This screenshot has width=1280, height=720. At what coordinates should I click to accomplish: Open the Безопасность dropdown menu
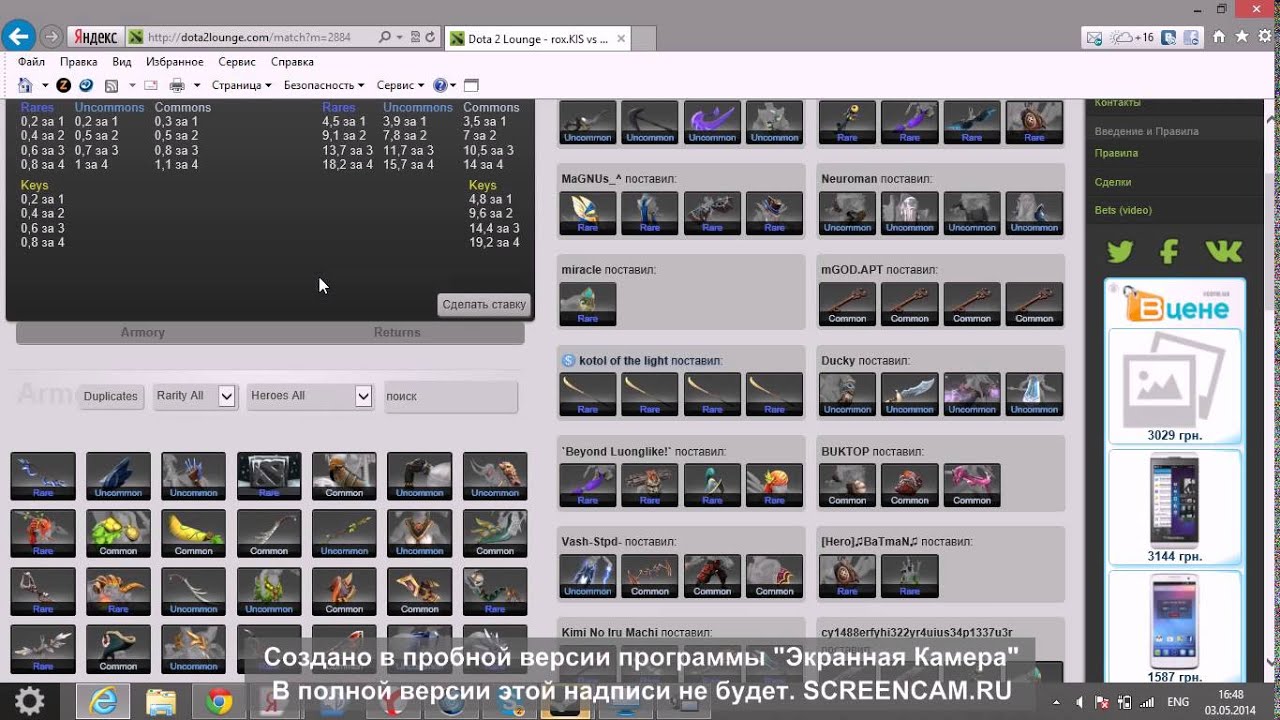(x=324, y=85)
